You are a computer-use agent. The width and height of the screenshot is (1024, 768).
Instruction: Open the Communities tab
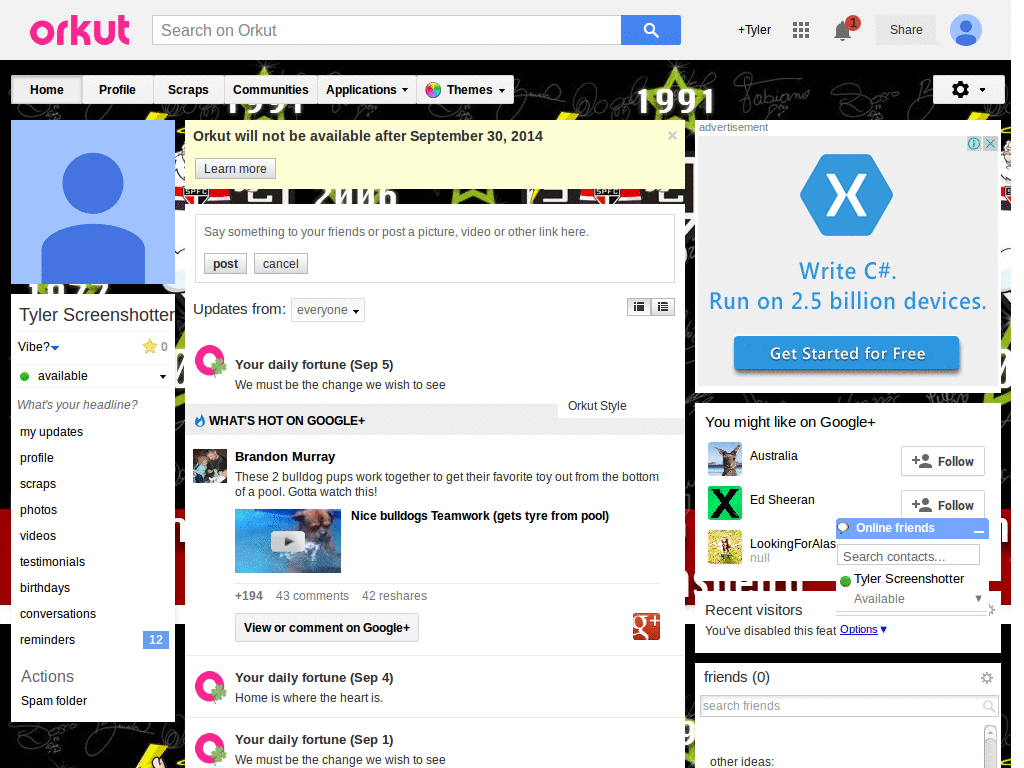point(270,89)
